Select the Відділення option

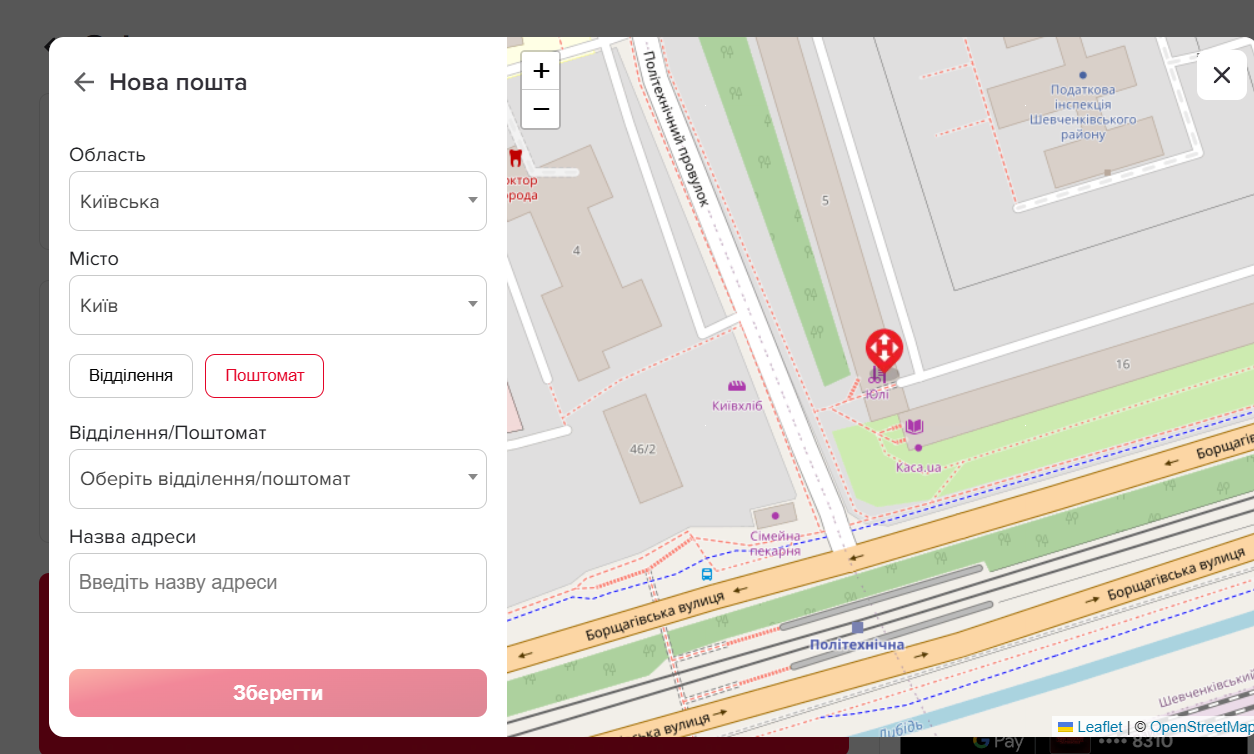click(x=131, y=376)
